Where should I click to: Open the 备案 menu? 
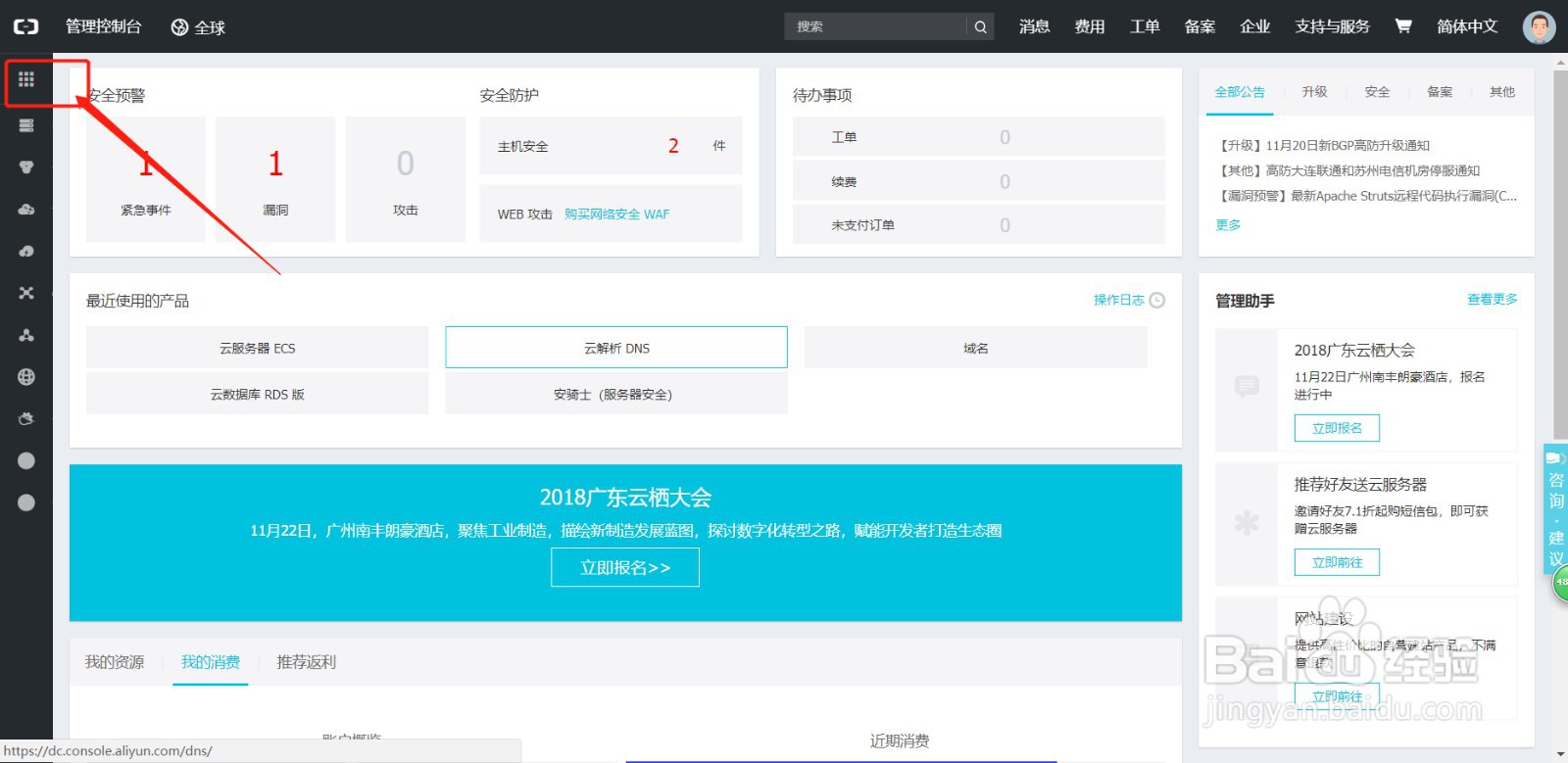[x=1200, y=26]
